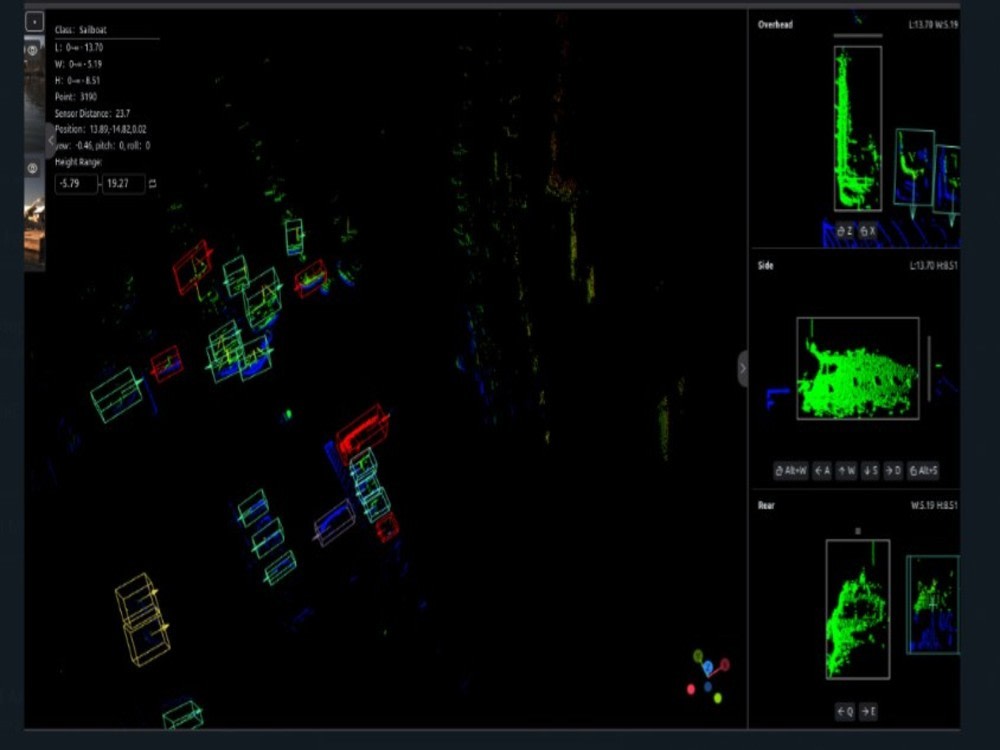Screen dimensions: 1000x750
Task: Click the Point: 3190 value
Action: point(76,96)
